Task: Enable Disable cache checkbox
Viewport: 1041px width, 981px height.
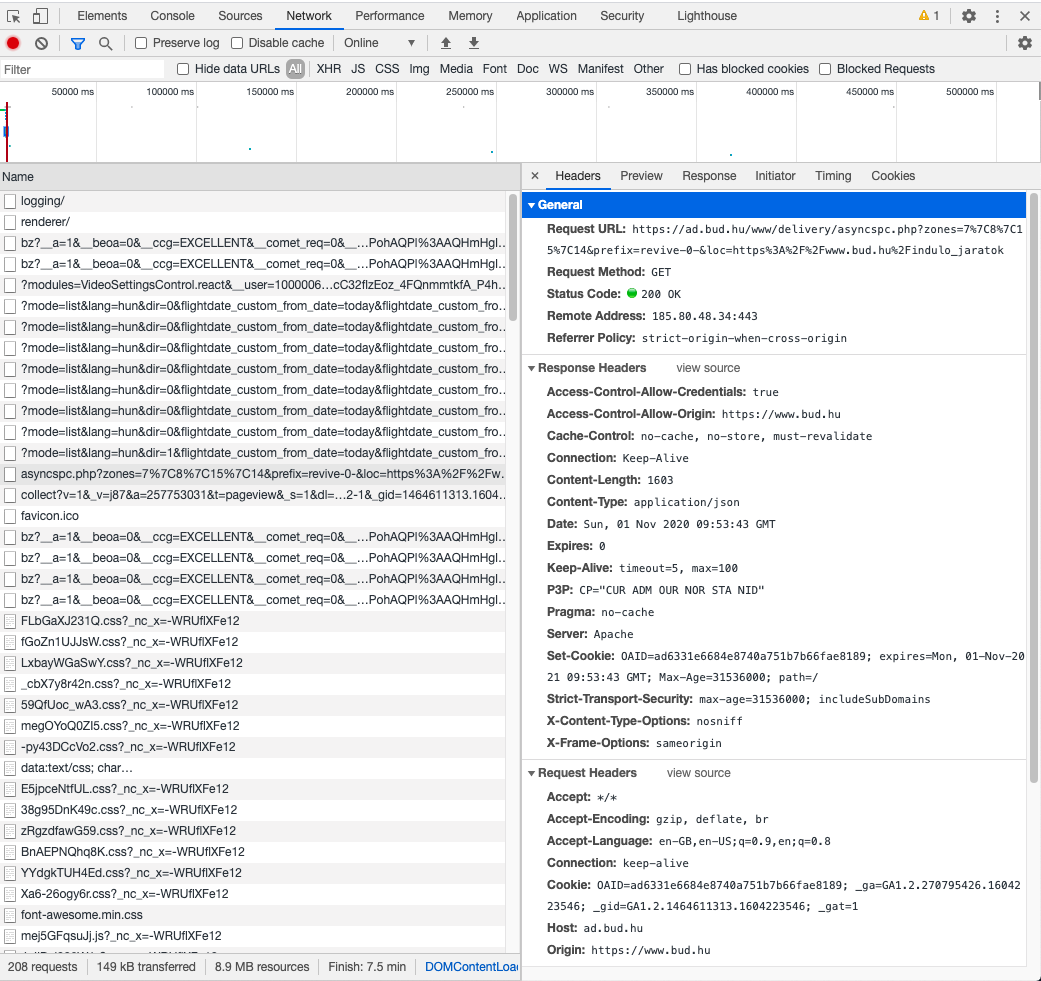Action: [x=237, y=43]
